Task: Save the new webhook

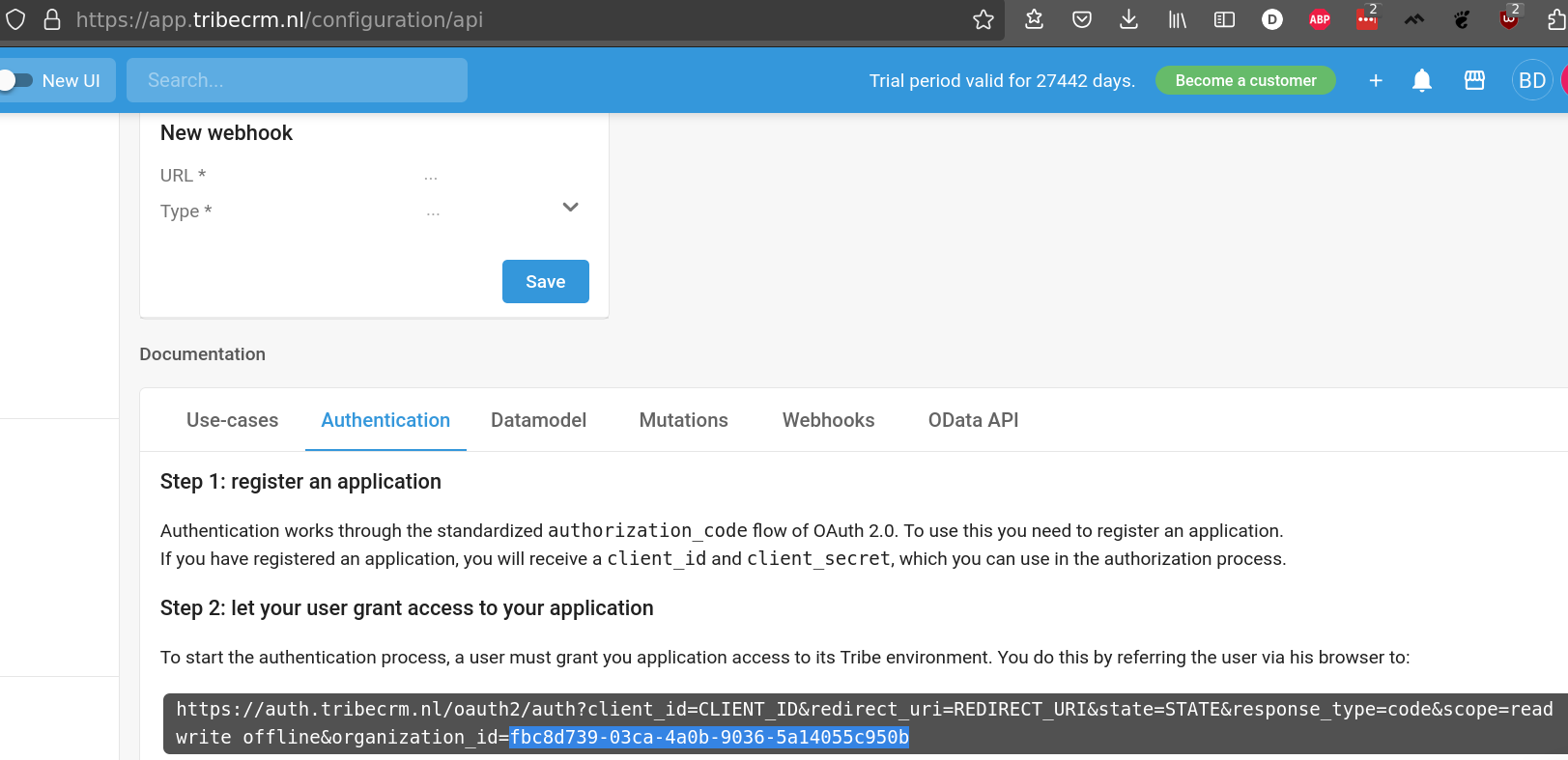Action: [x=545, y=281]
